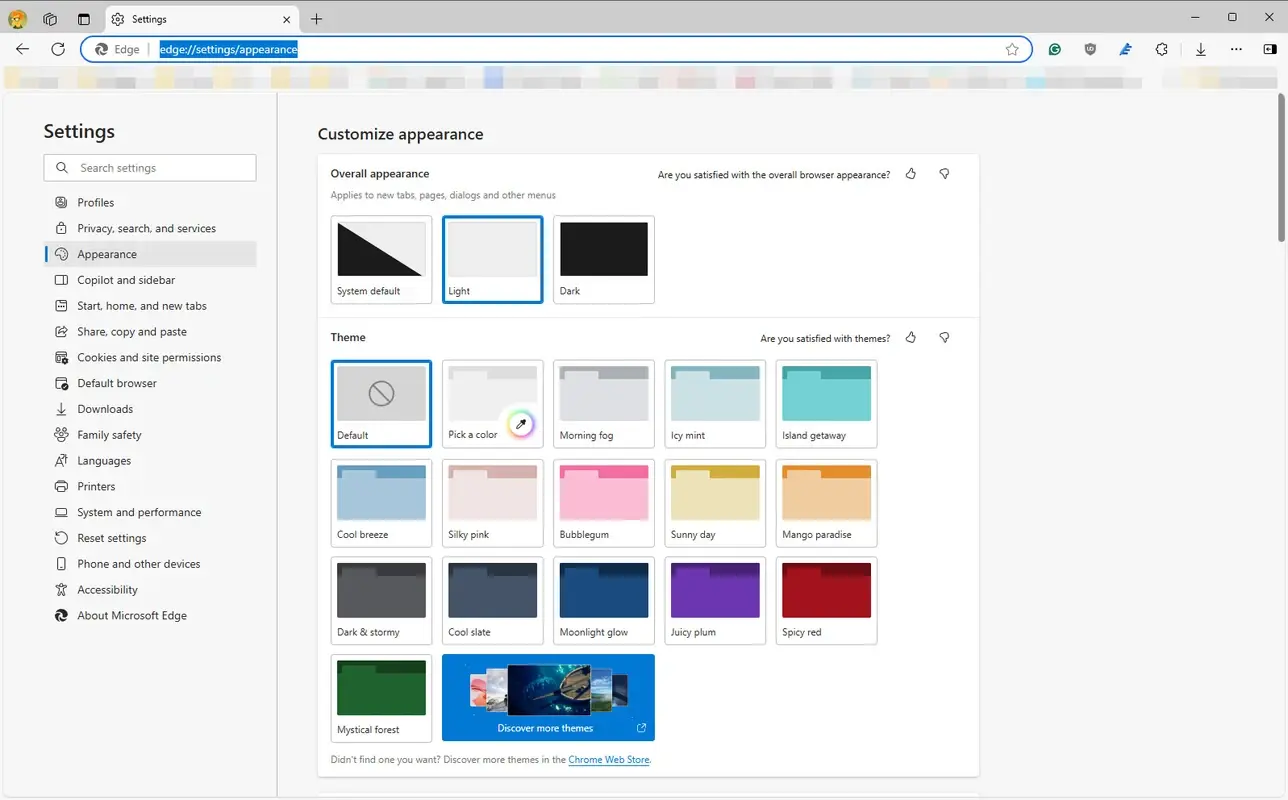1288x800 pixels.
Task: Select Discover more themes
Action: coord(548,697)
